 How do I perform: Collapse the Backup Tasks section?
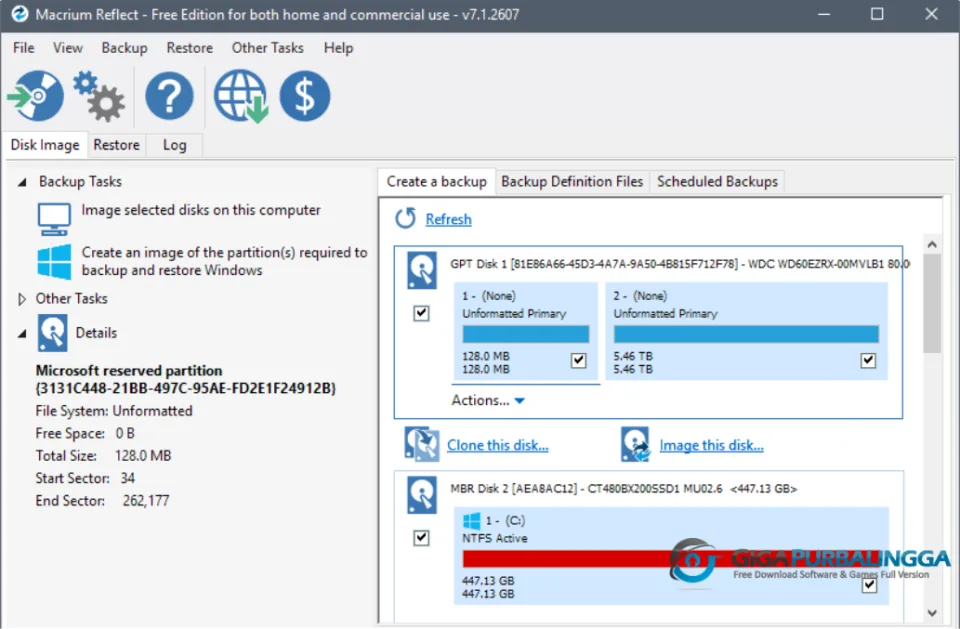click(22, 182)
